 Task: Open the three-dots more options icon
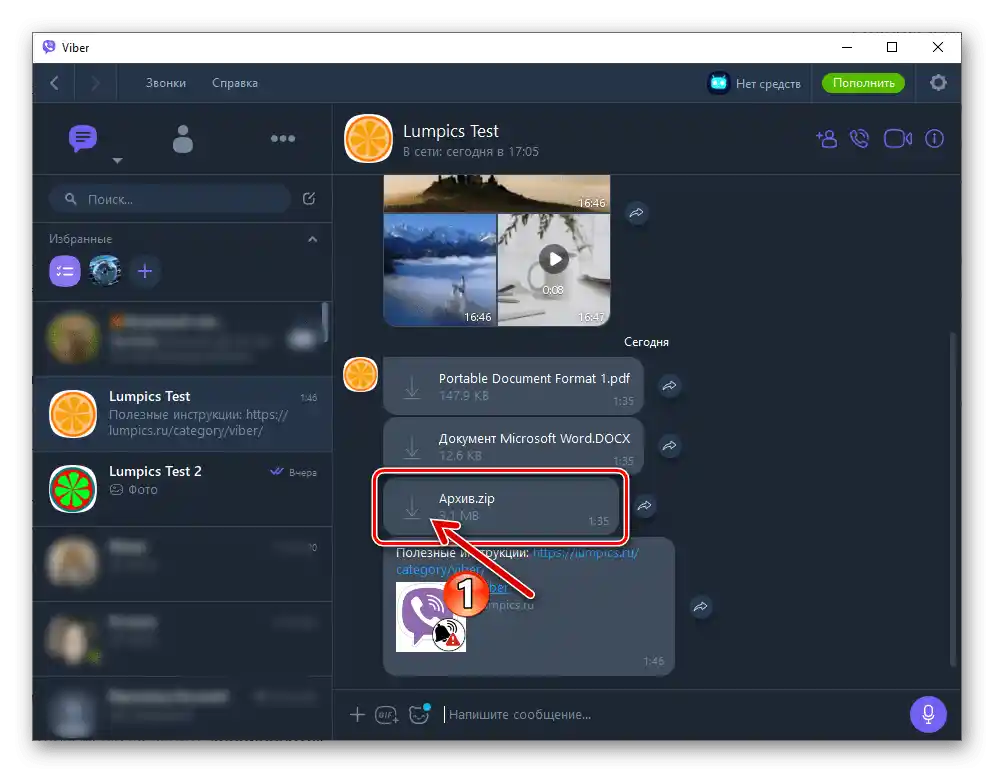283,139
